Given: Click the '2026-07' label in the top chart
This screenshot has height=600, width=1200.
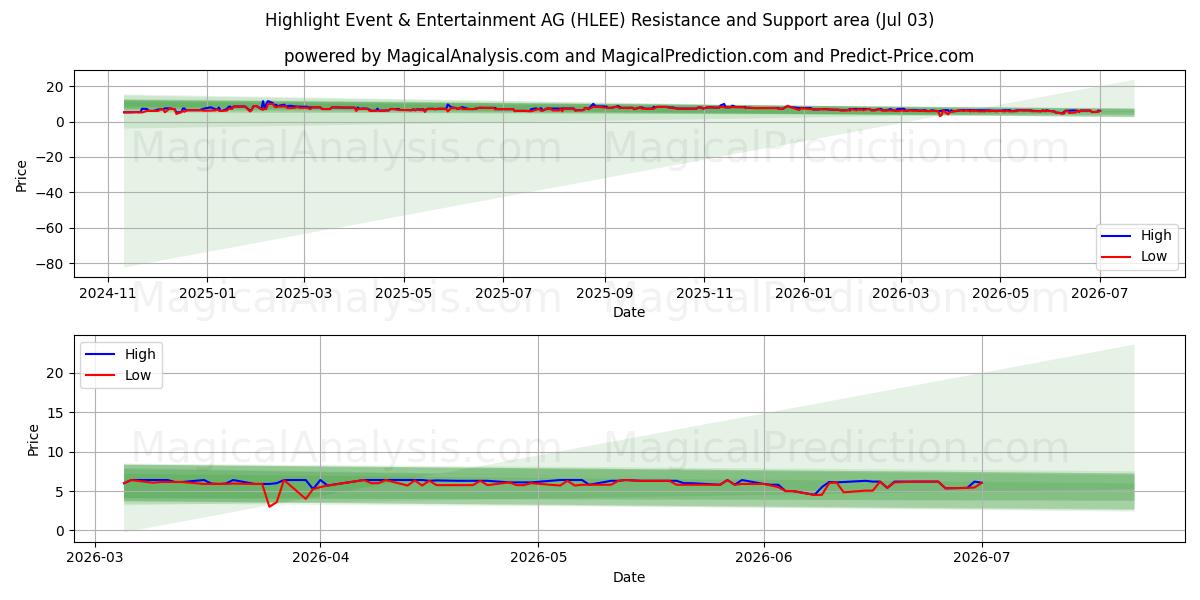Looking at the screenshot, I should (1100, 294).
